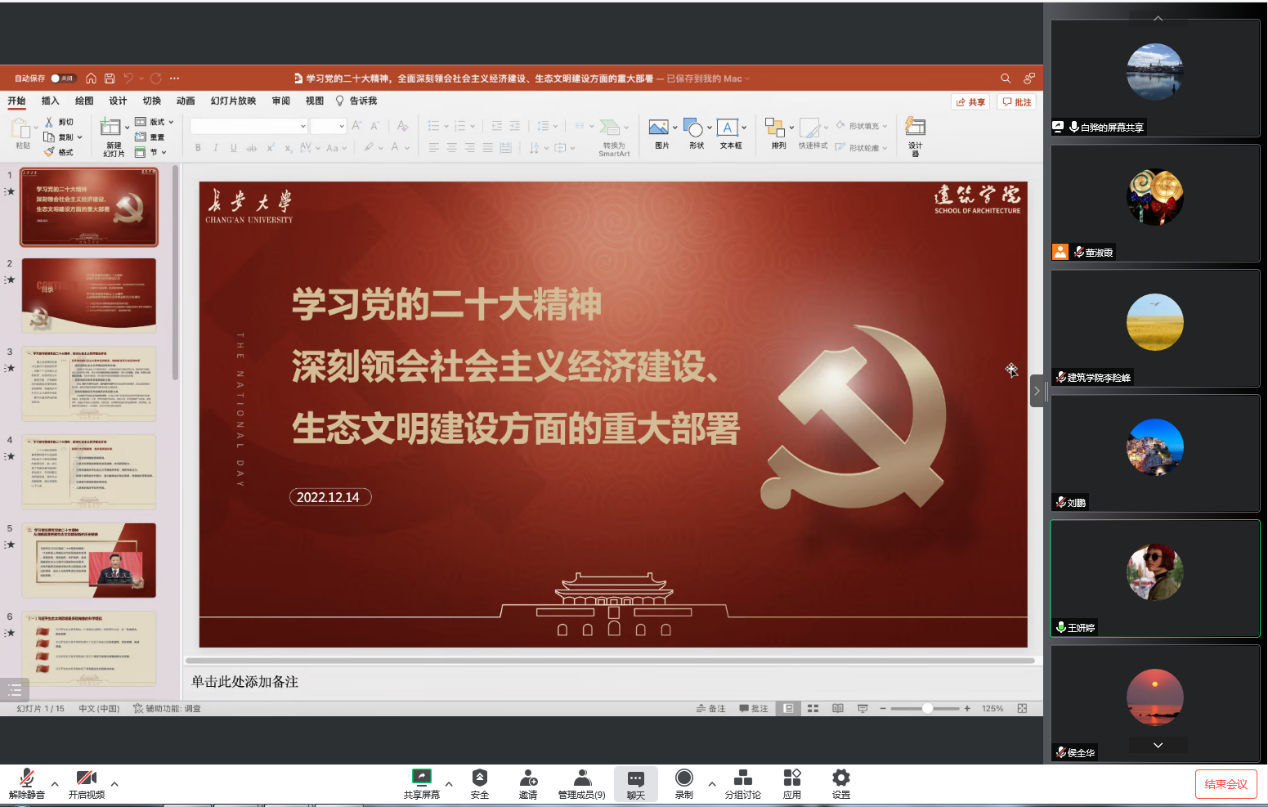This screenshot has width=1268, height=807.
Task: Unmute the microphone (解除静音)
Action: tap(27, 779)
